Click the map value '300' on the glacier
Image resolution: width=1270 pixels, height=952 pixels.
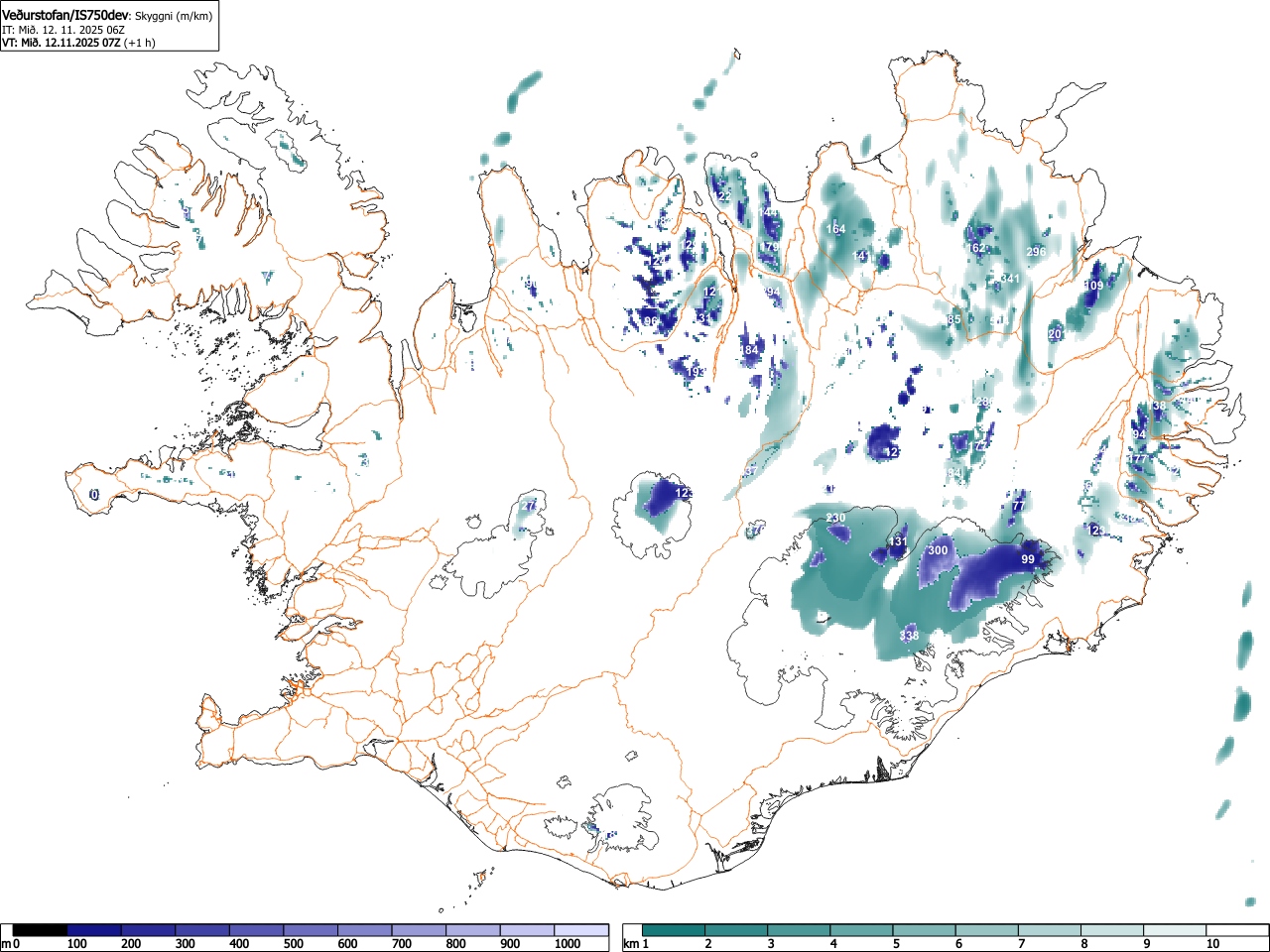click(938, 550)
